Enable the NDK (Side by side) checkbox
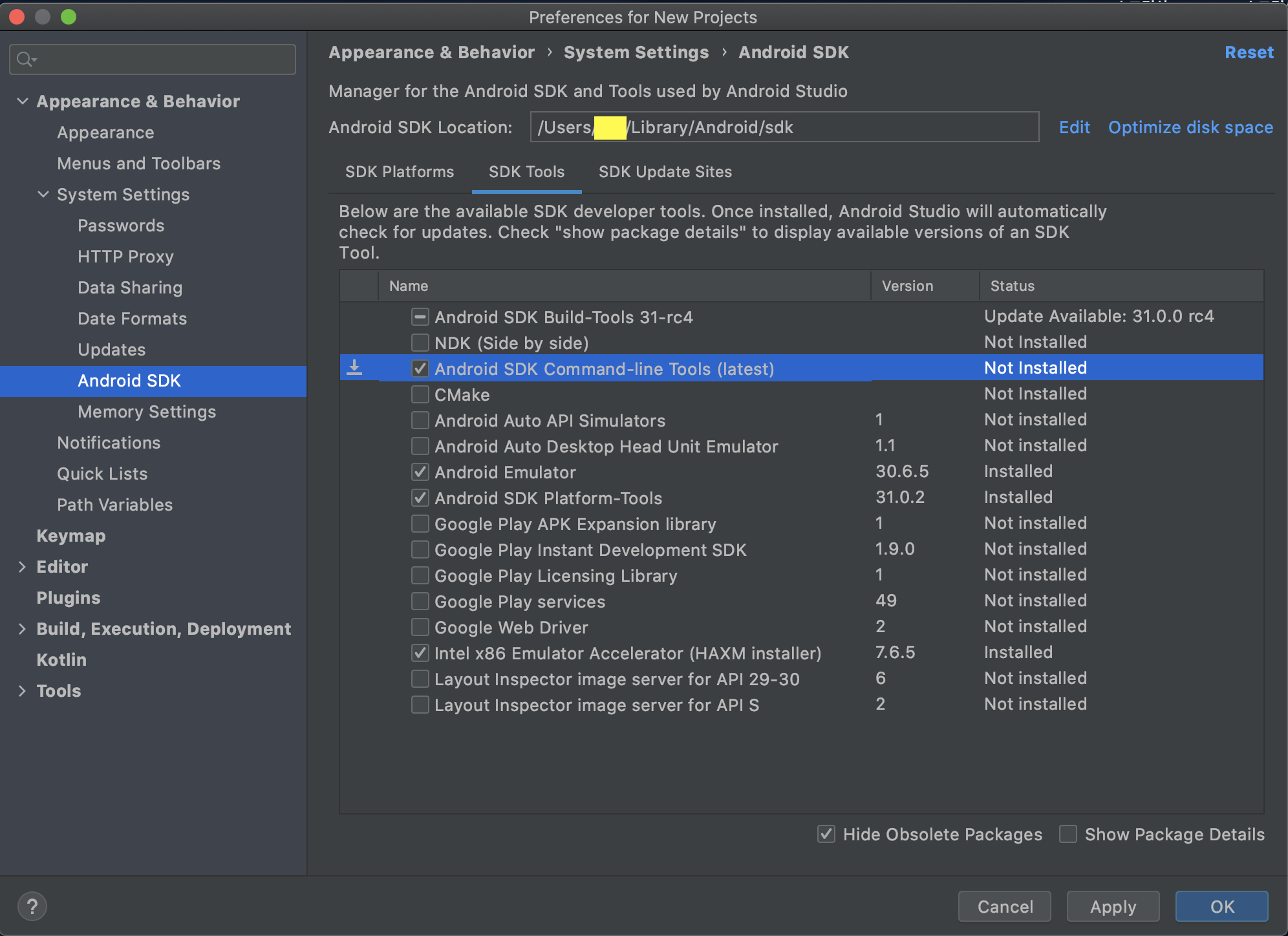Viewport: 1288px width, 936px height. [420, 343]
